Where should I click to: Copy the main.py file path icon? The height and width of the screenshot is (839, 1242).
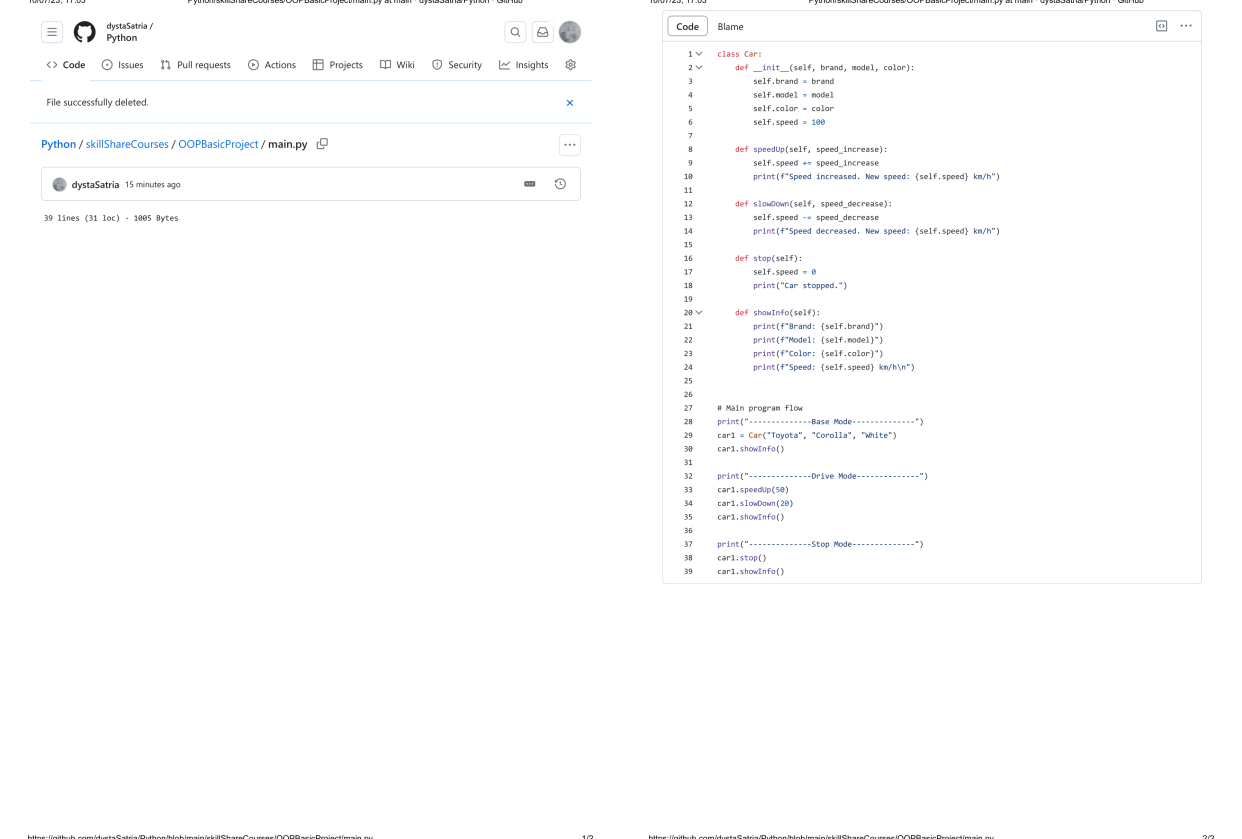tap(321, 144)
